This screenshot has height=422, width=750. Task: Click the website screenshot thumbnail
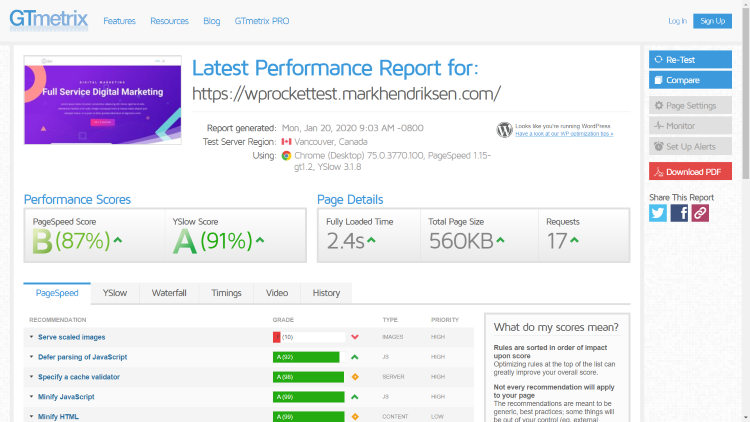(103, 100)
